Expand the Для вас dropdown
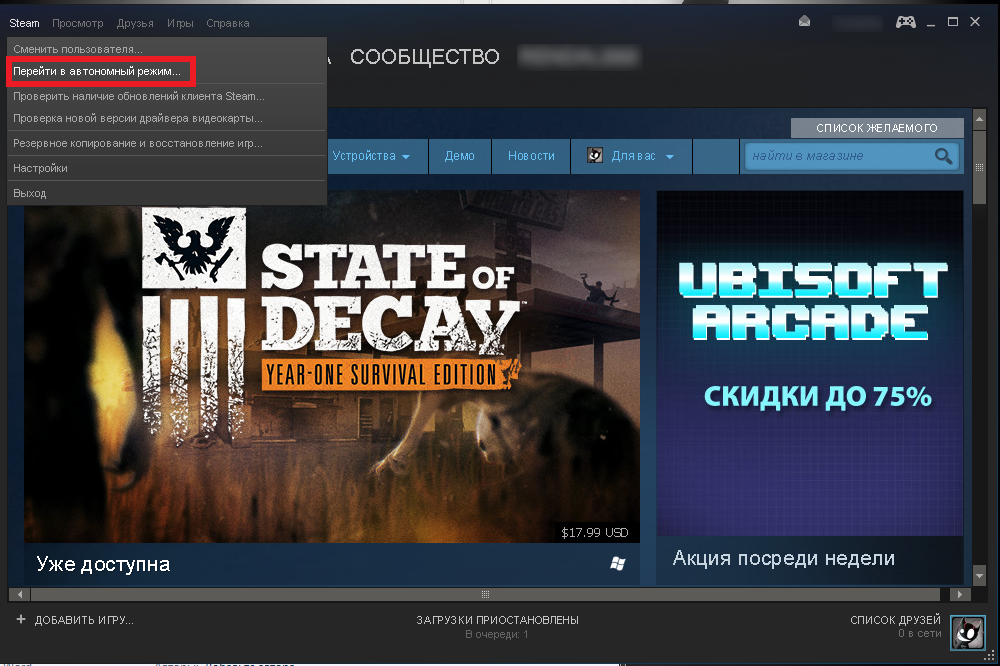The width and height of the screenshot is (1000, 666). pyautogui.click(x=631, y=156)
